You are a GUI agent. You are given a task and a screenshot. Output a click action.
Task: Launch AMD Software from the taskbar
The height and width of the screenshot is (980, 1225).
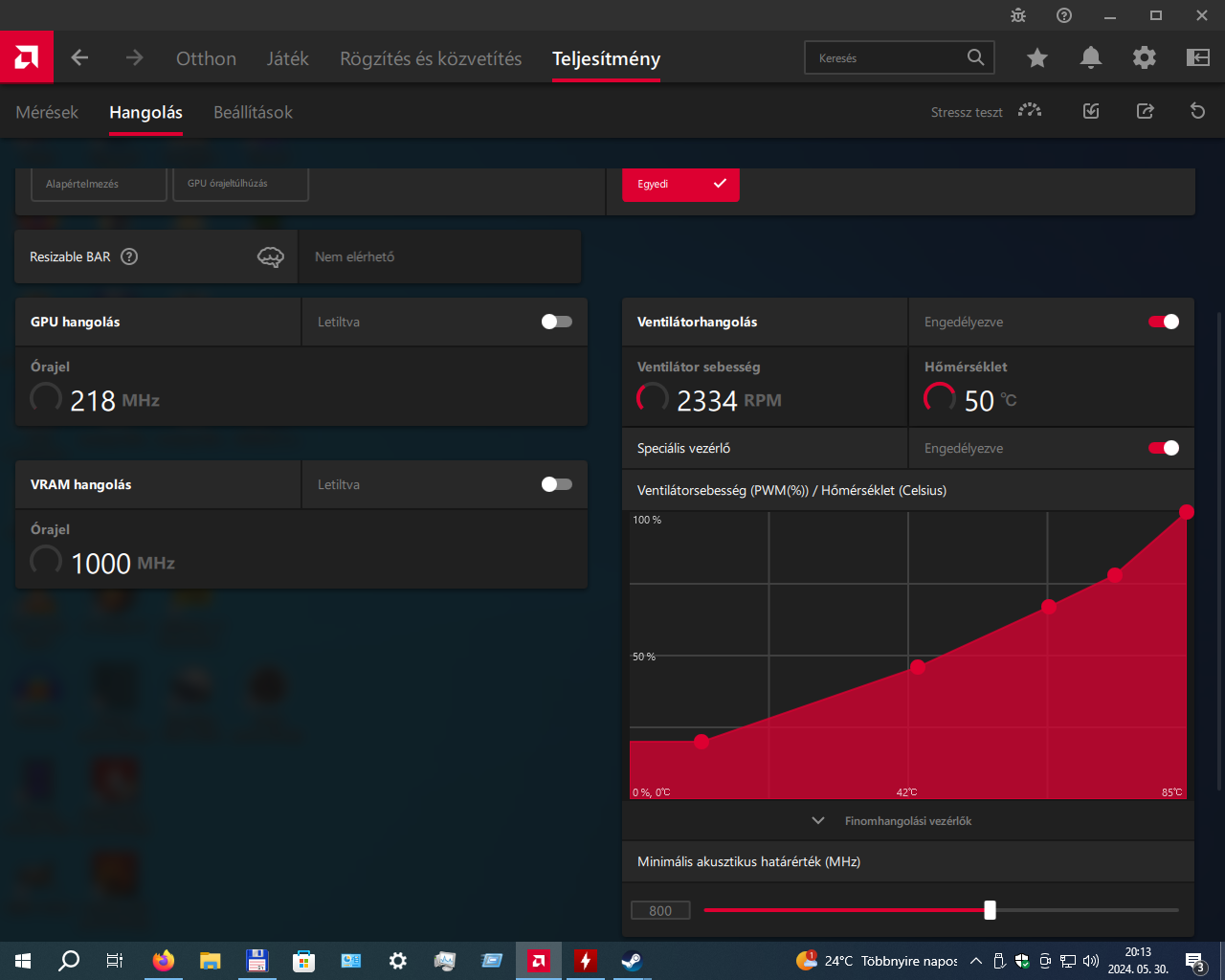point(539,961)
